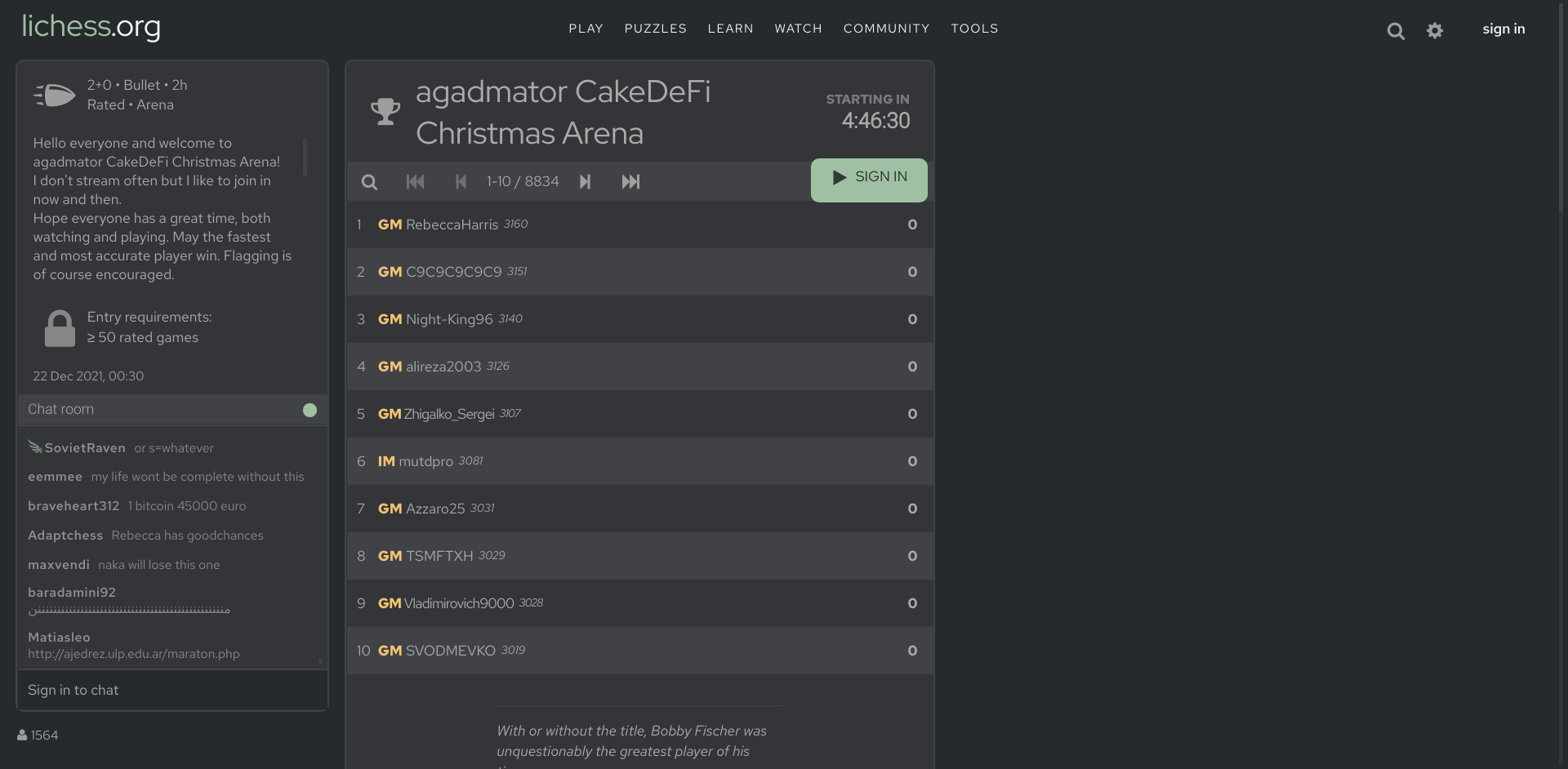Open the PUZZLES dropdown

[655, 29]
